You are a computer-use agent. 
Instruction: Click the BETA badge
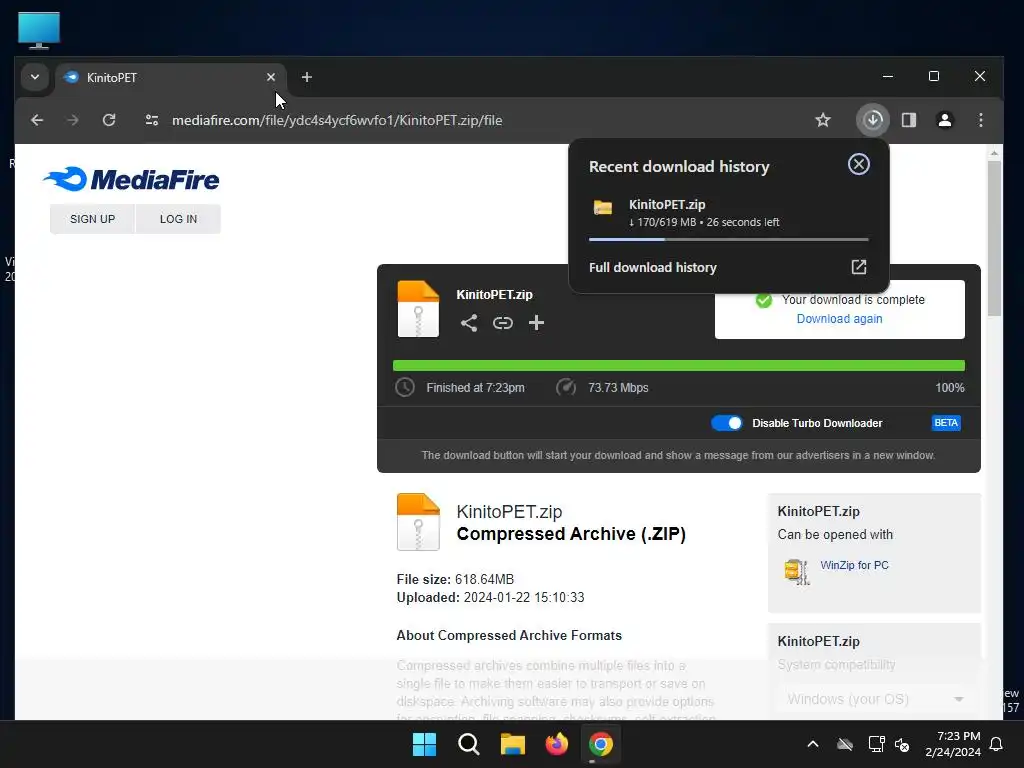(x=946, y=423)
